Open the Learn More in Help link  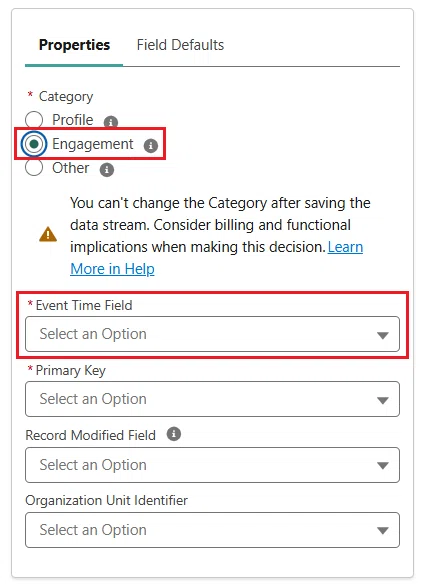217,258
